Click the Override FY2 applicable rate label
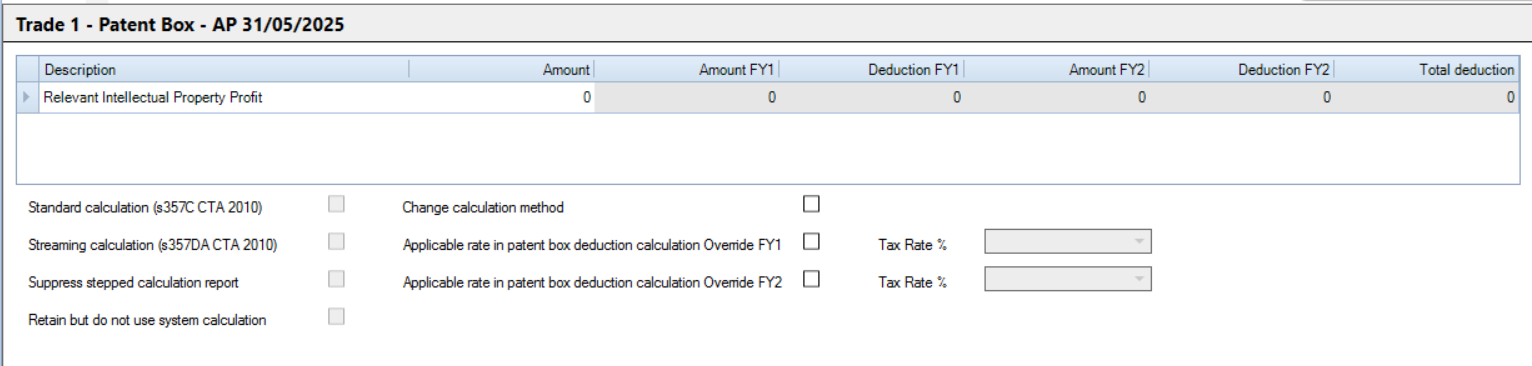 click(x=592, y=283)
